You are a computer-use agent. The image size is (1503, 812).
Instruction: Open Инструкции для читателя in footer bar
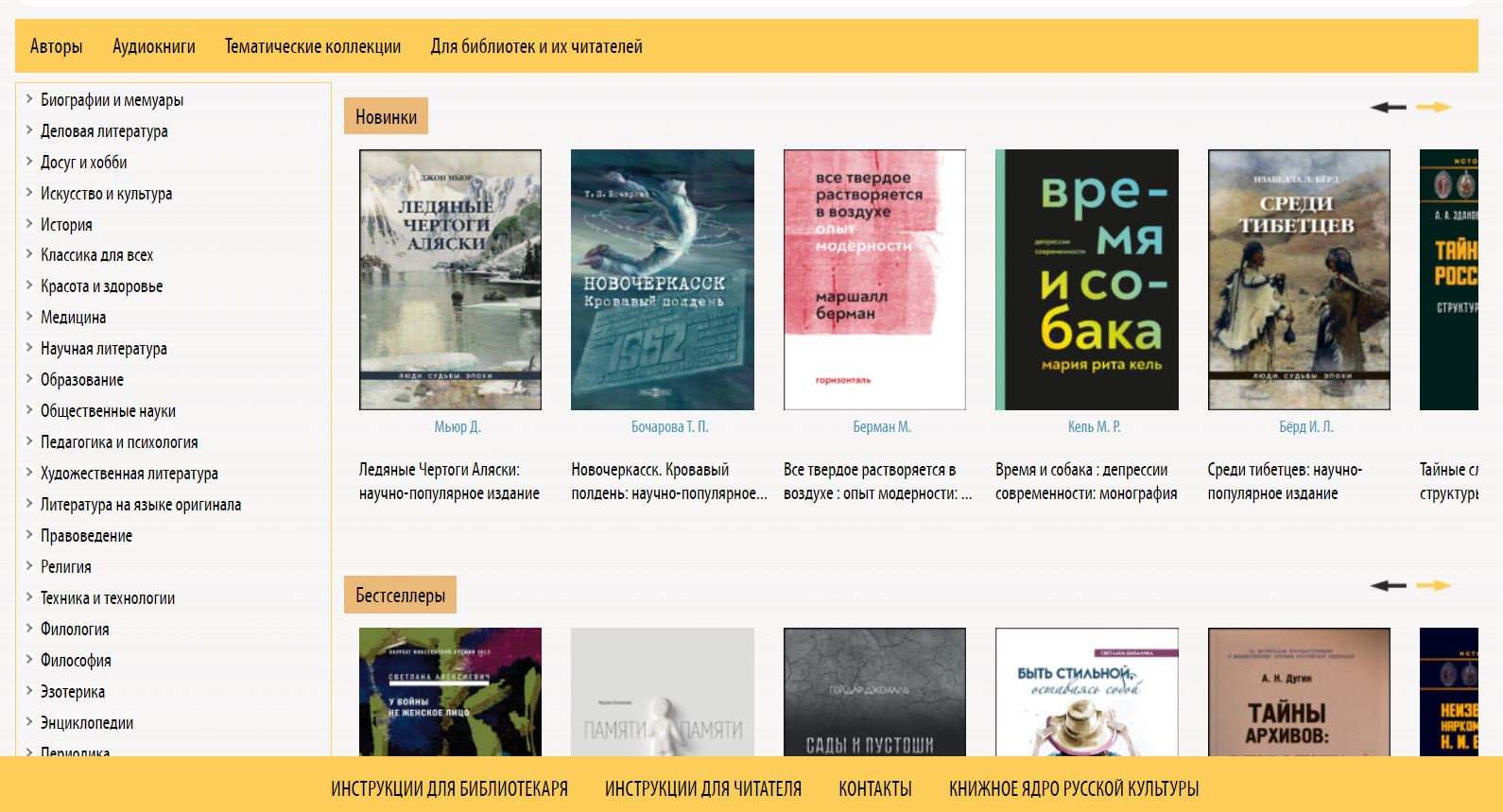(x=703, y=788)
